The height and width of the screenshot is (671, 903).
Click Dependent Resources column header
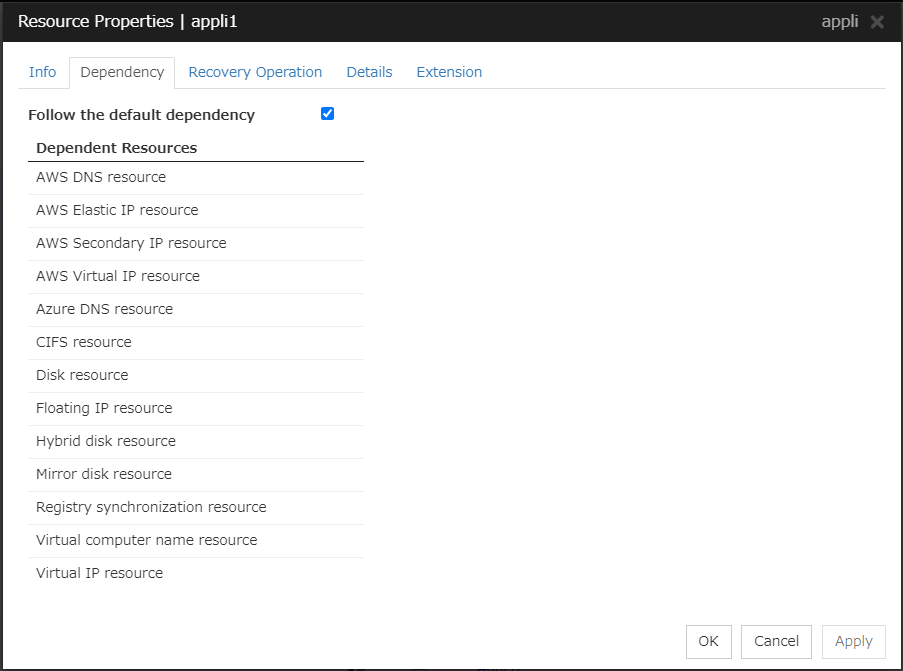116,148
